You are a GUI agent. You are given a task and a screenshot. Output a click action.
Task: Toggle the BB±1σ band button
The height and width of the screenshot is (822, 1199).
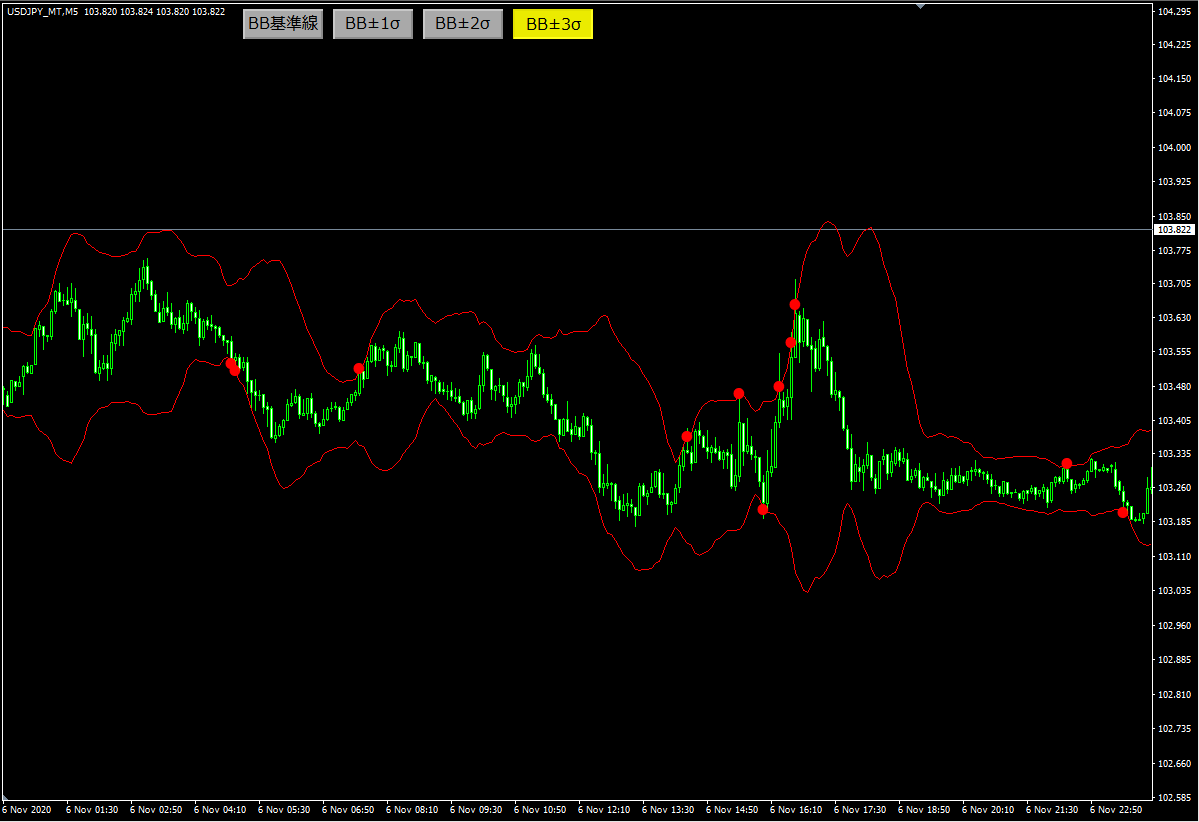pos(372,24)
